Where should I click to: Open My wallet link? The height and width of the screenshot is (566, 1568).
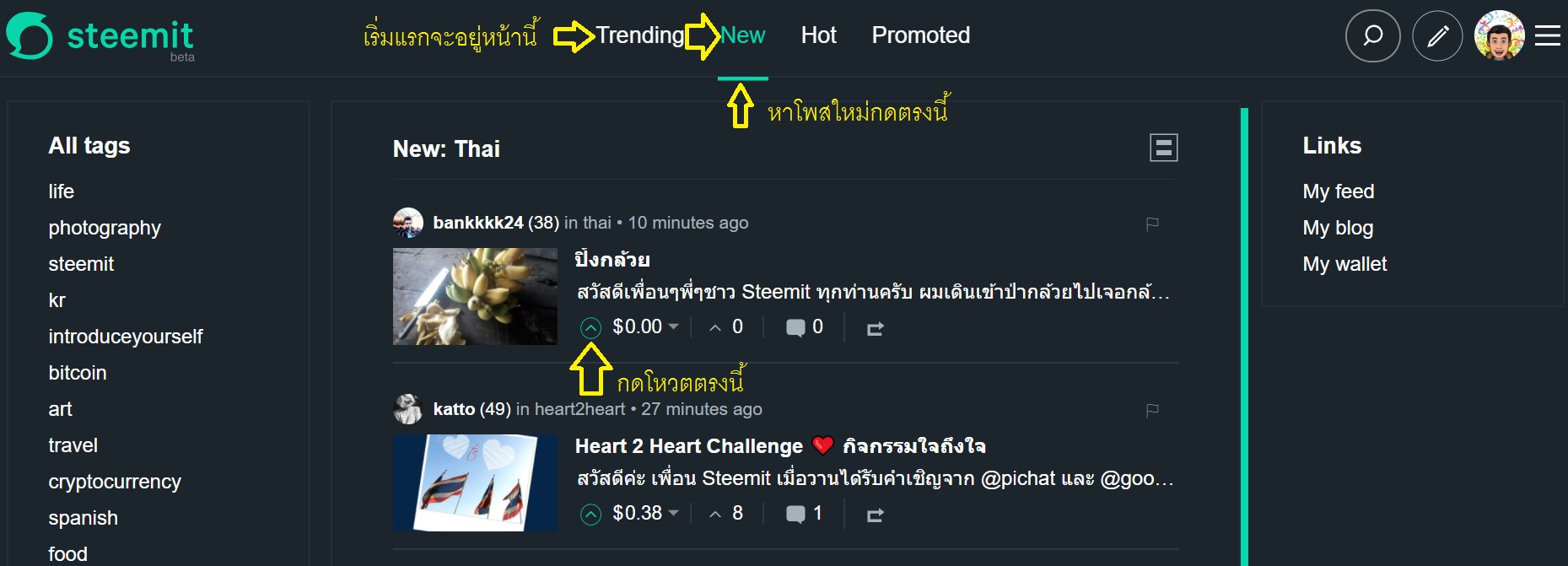tap(1344, 264)
